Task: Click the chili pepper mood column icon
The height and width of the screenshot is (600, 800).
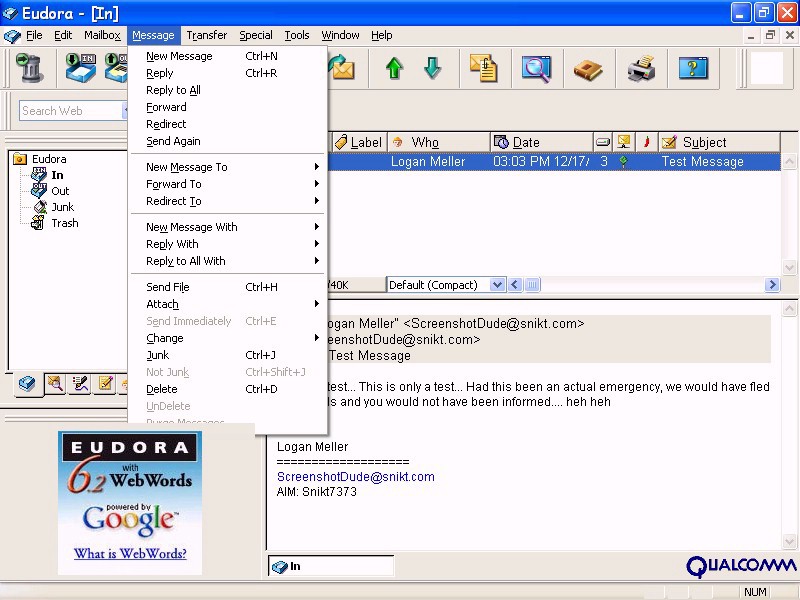Action: pos(646,141)
